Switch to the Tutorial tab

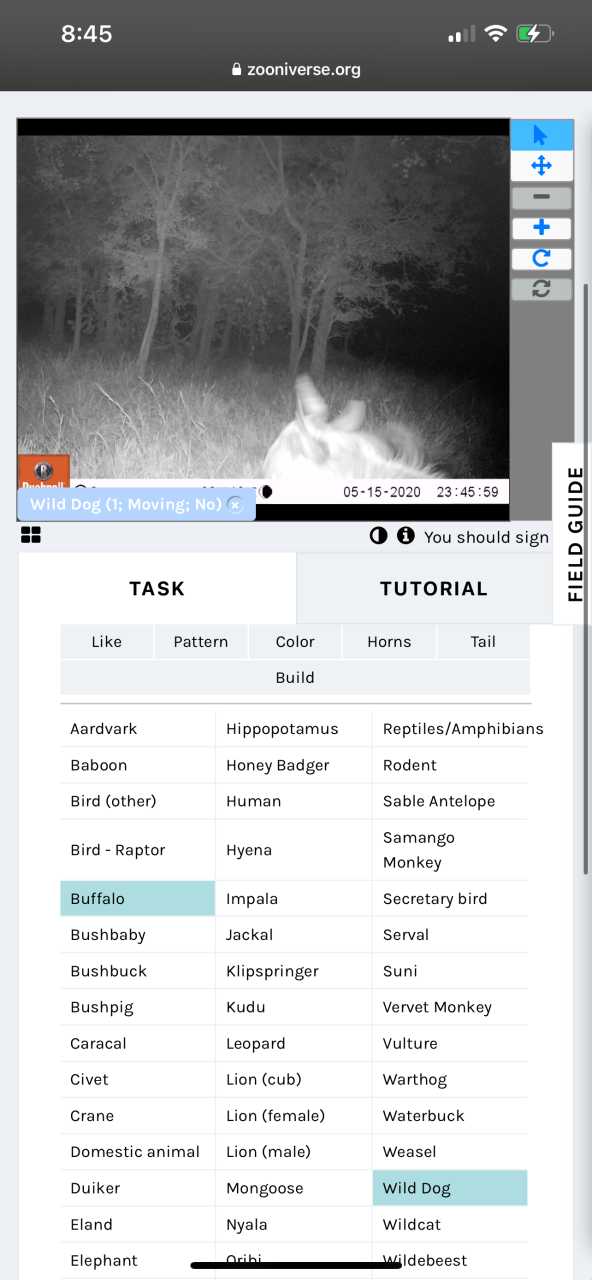click(434, 589)
